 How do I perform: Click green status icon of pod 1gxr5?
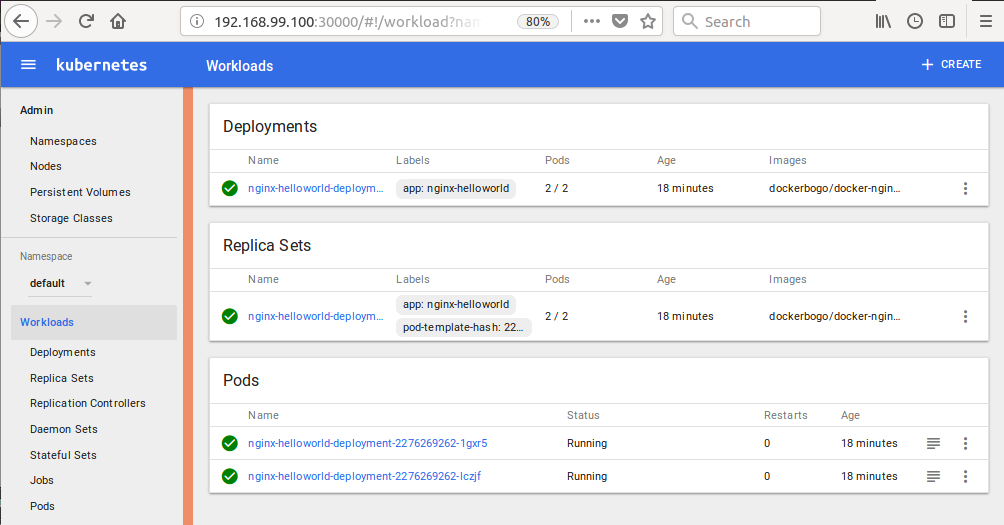click(x=230, y=443)
